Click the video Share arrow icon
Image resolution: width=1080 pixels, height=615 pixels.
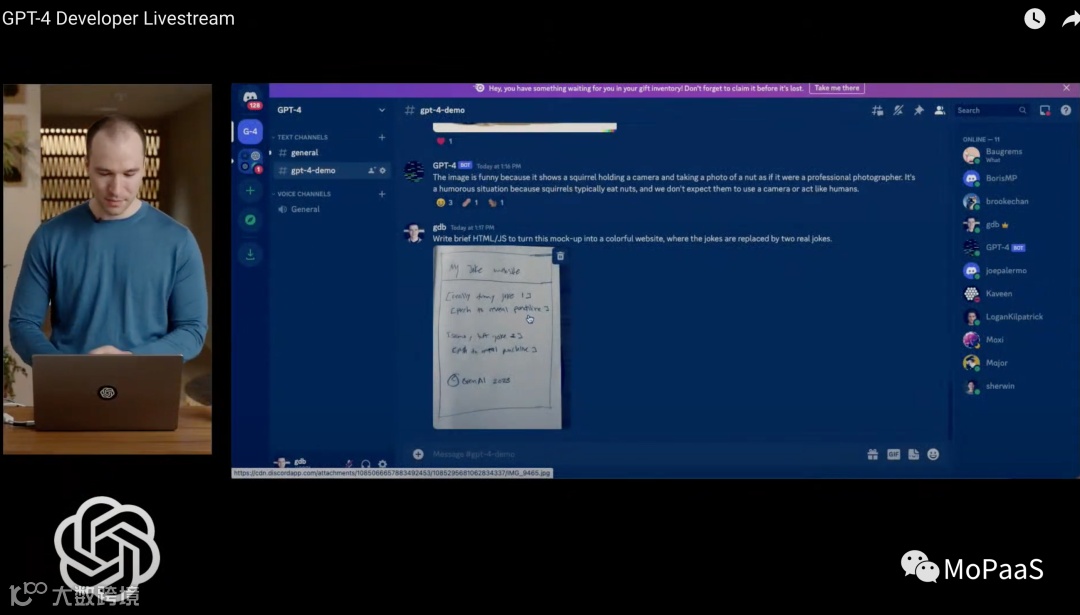click(x=1071, y=19)
